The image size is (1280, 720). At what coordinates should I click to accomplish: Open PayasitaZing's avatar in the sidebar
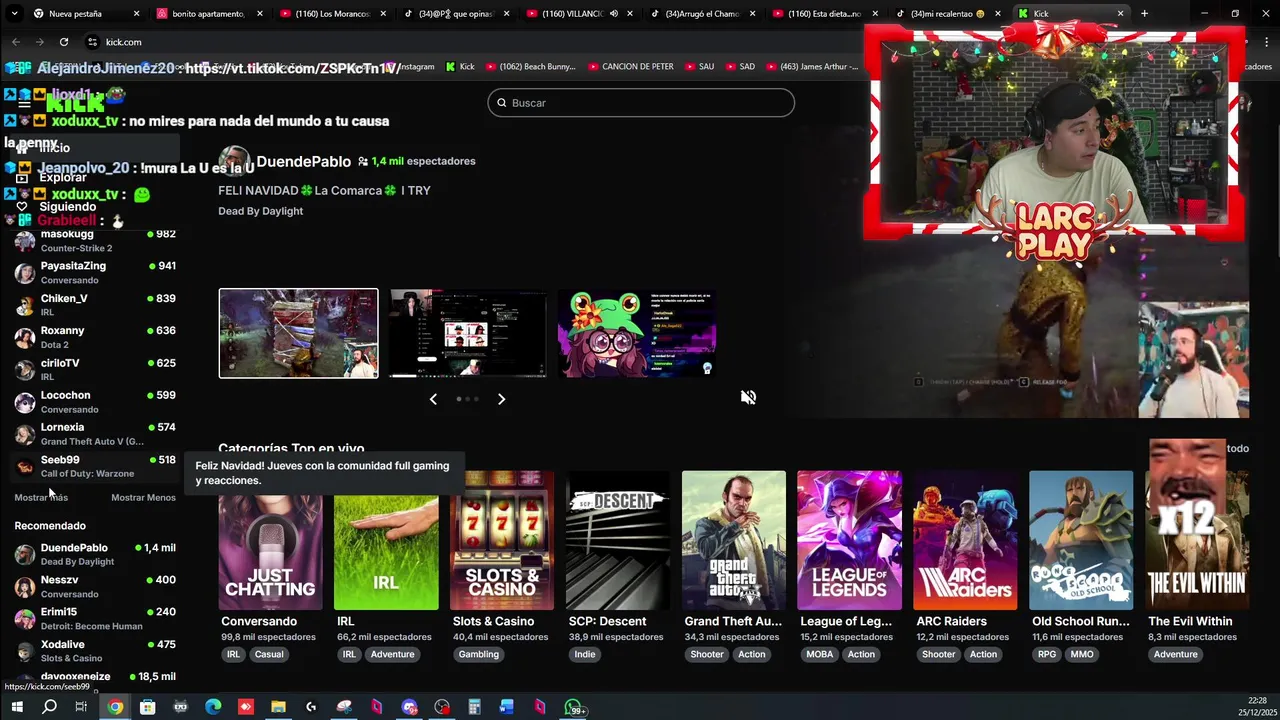click(25, 273)
